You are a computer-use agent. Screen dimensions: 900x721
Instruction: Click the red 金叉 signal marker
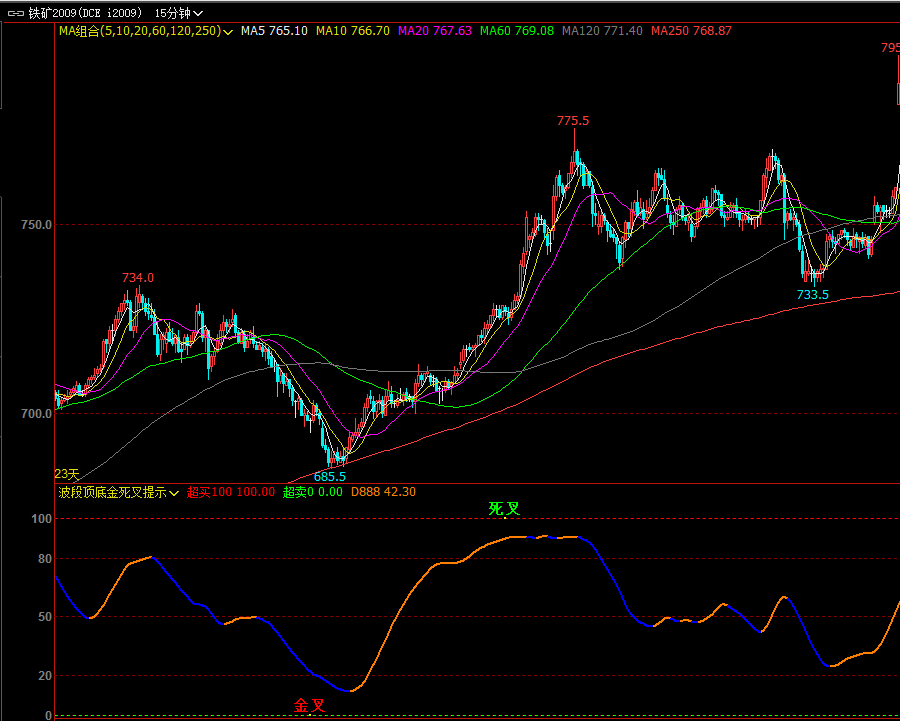pos(310,706)
